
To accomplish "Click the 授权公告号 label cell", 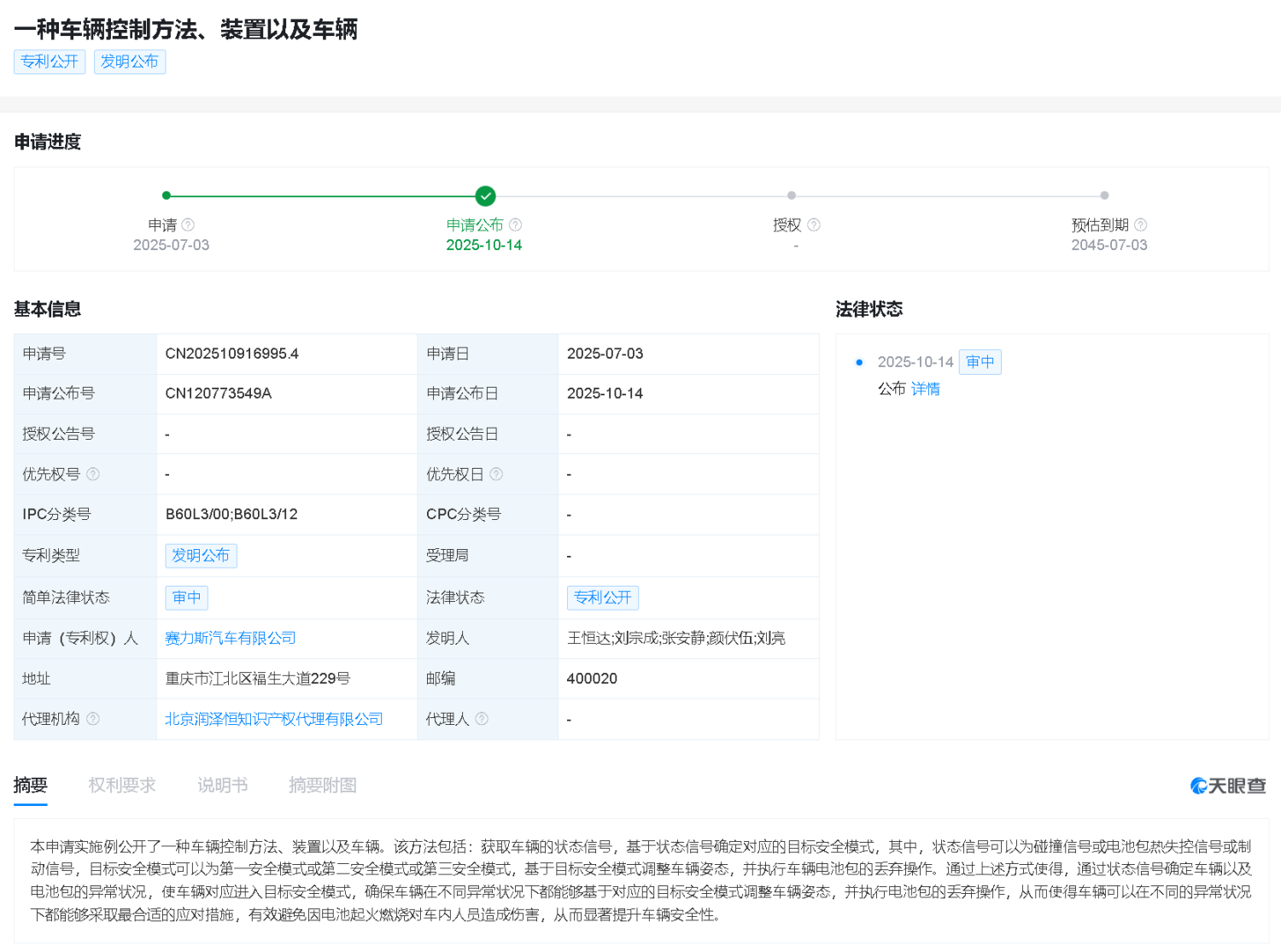I will coord(85,434).
